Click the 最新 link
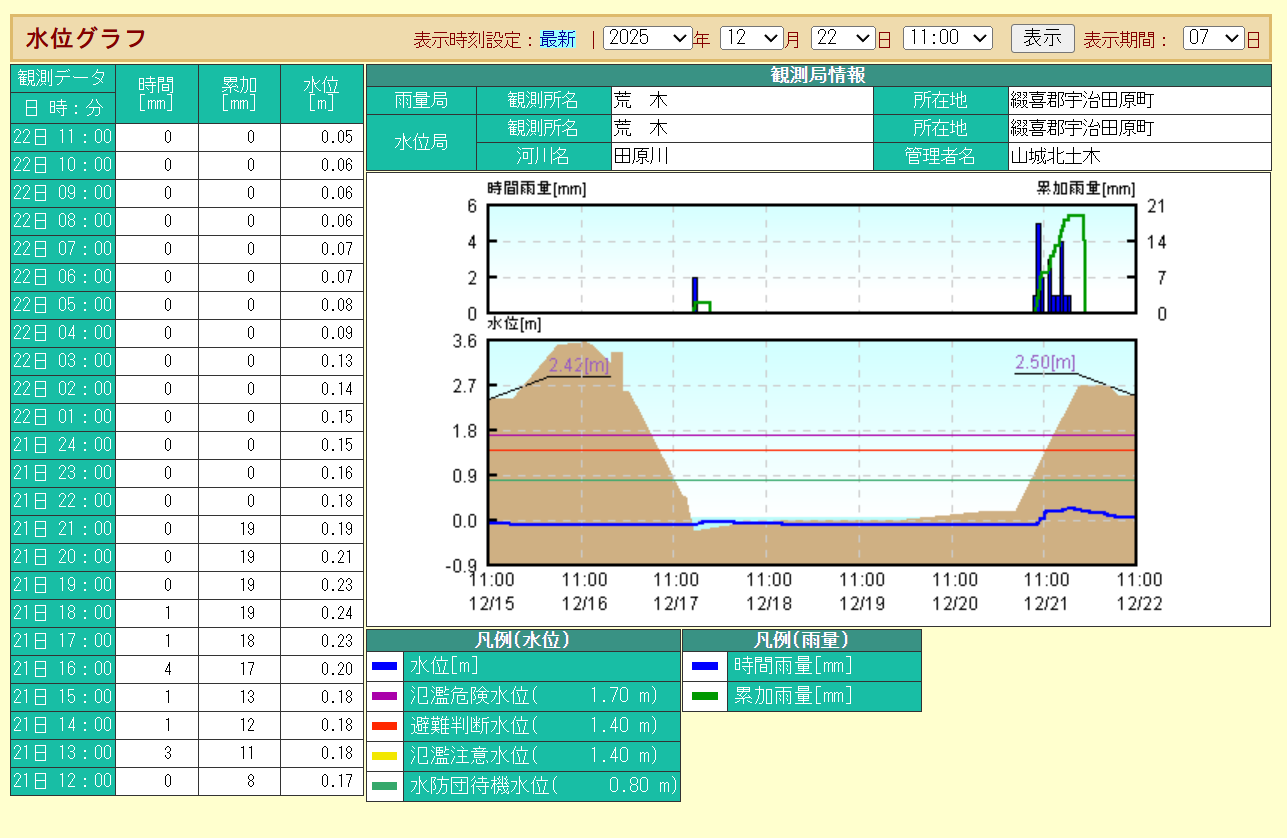Image resolution: width=1287 pixels, height=838 pixels. pos(557,39)
